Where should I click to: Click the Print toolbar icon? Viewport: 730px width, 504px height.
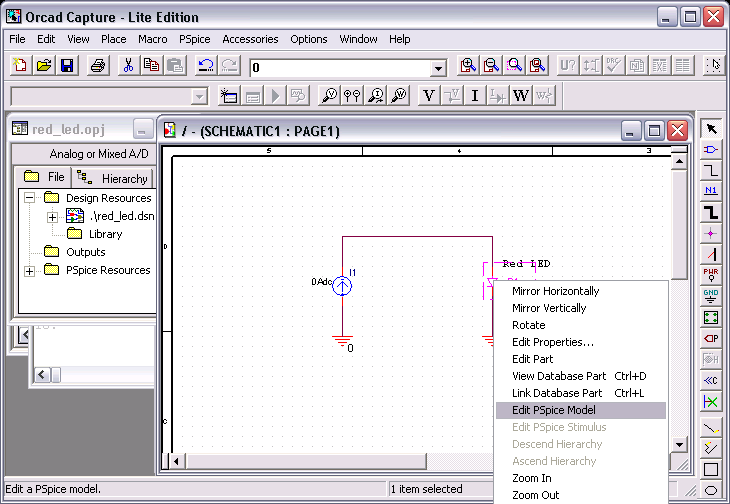tap(98, 65)
